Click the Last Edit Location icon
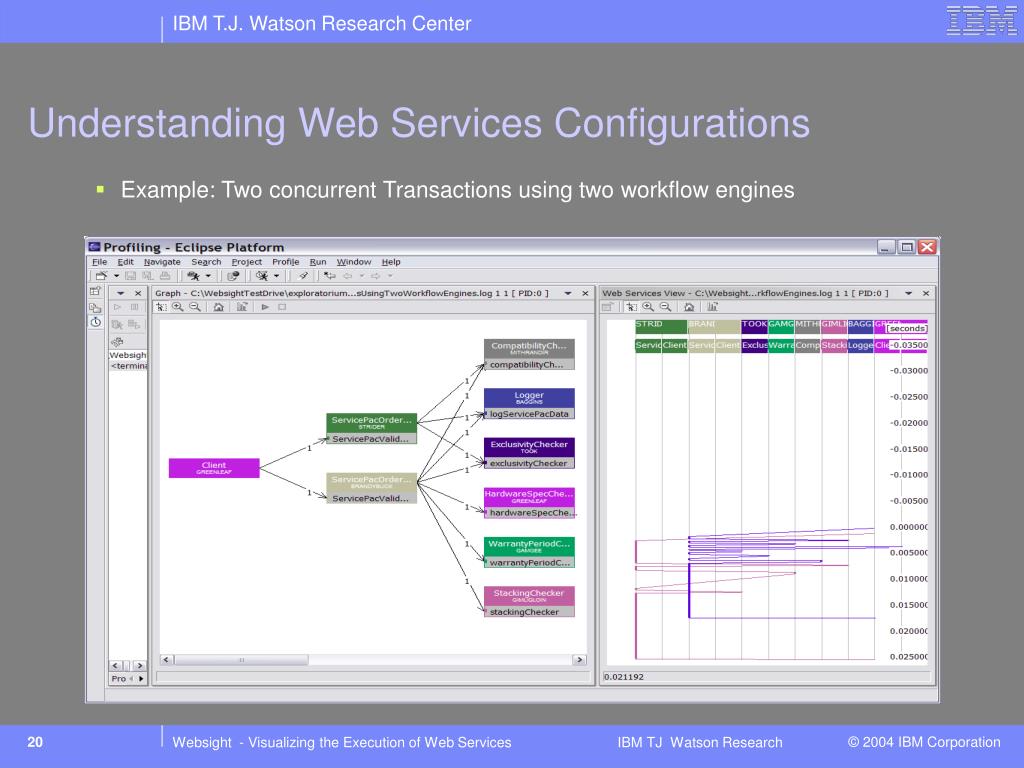The width and height of the screenshot is (1024, 768). tap(330, 276)
